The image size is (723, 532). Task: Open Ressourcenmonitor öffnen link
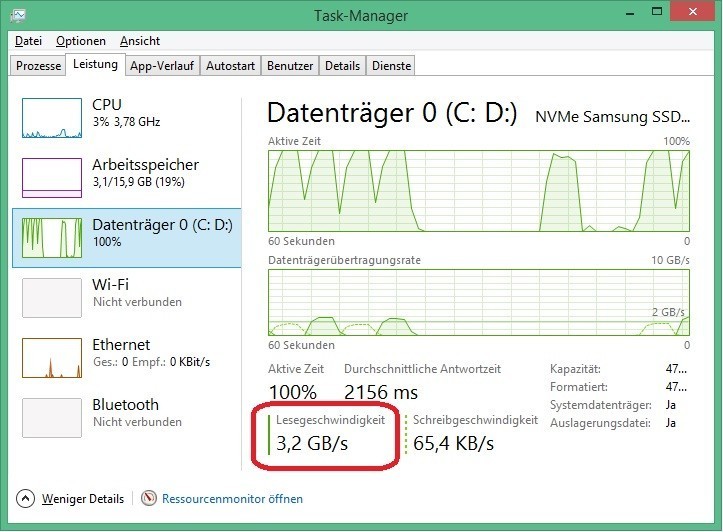coord(232,499)
